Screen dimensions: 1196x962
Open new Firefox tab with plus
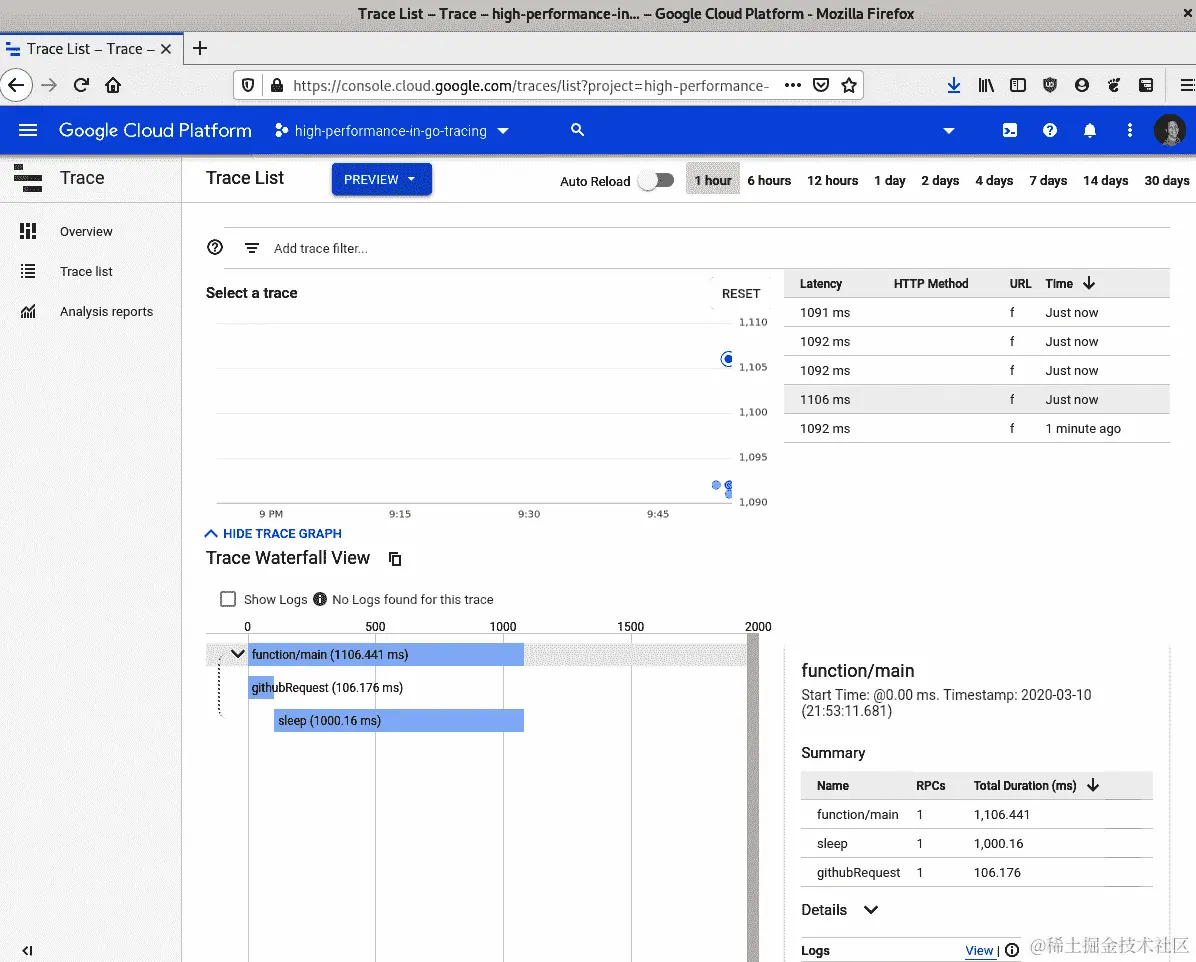(x=200, y=49)
